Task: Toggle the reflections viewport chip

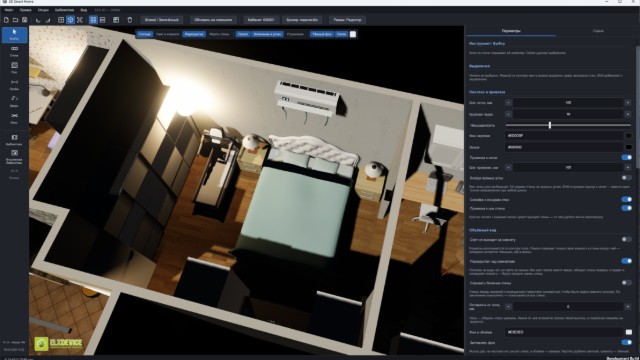Action: point(295,34)
